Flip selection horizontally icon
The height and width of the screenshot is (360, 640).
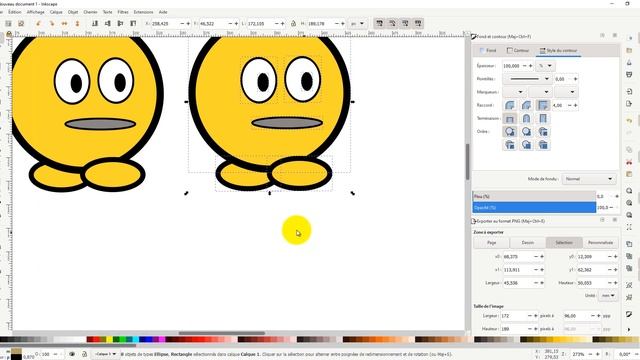coord(64,24)
